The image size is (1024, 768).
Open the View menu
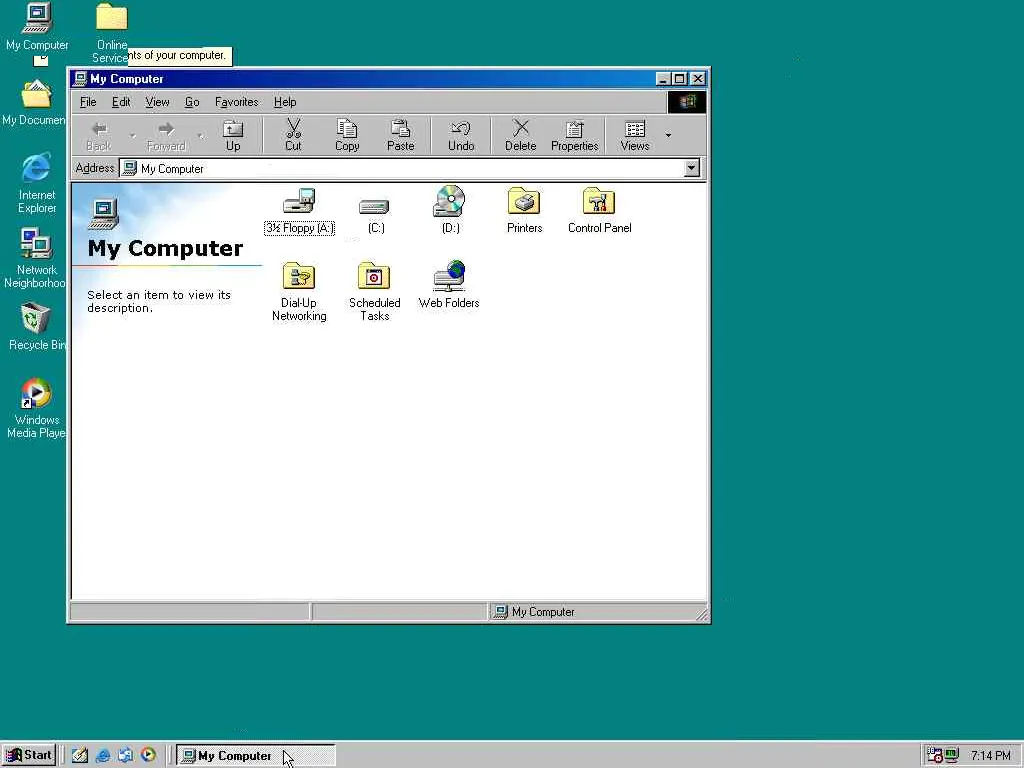(157, 102)
